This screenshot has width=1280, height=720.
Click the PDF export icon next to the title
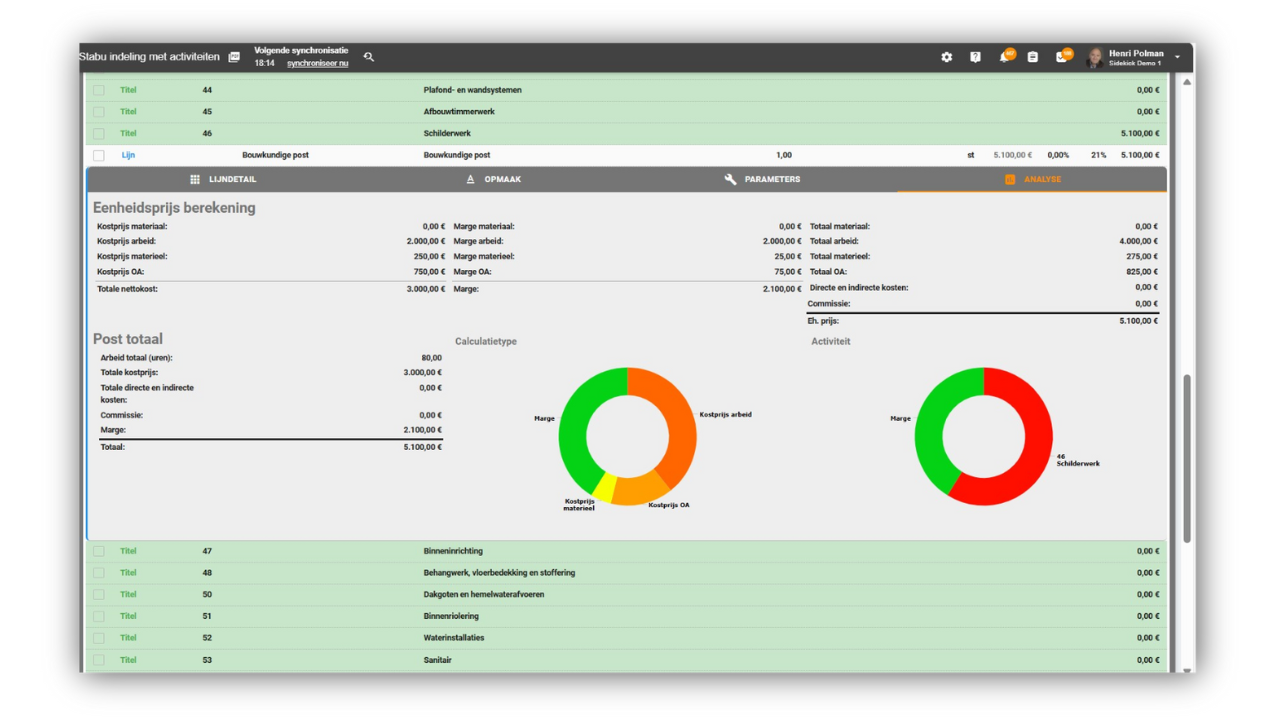point(233,57)
